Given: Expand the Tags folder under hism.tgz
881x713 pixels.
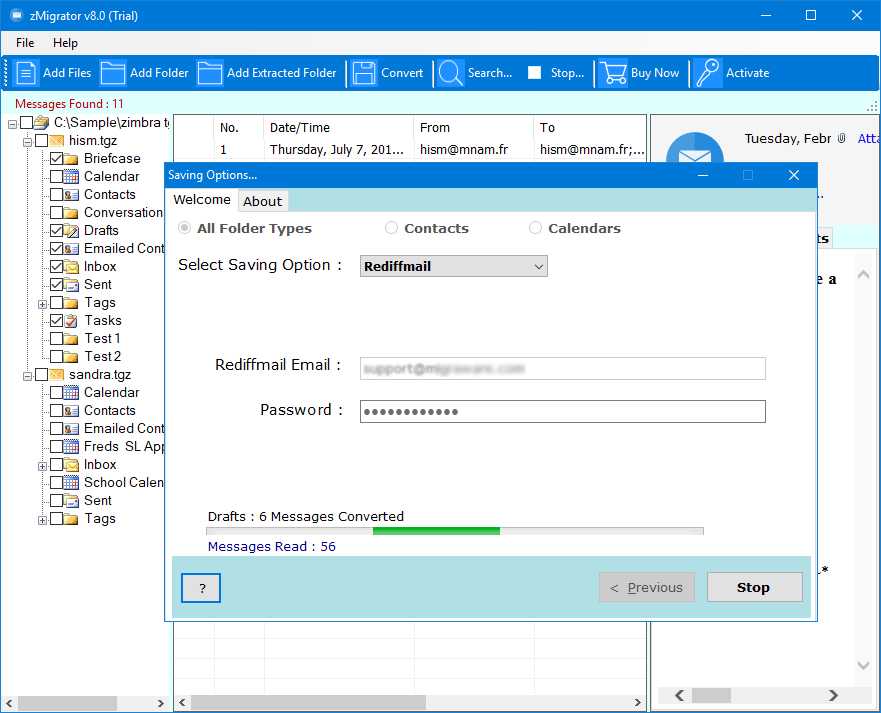Looking at the screenshot, I should coord(42,303).
